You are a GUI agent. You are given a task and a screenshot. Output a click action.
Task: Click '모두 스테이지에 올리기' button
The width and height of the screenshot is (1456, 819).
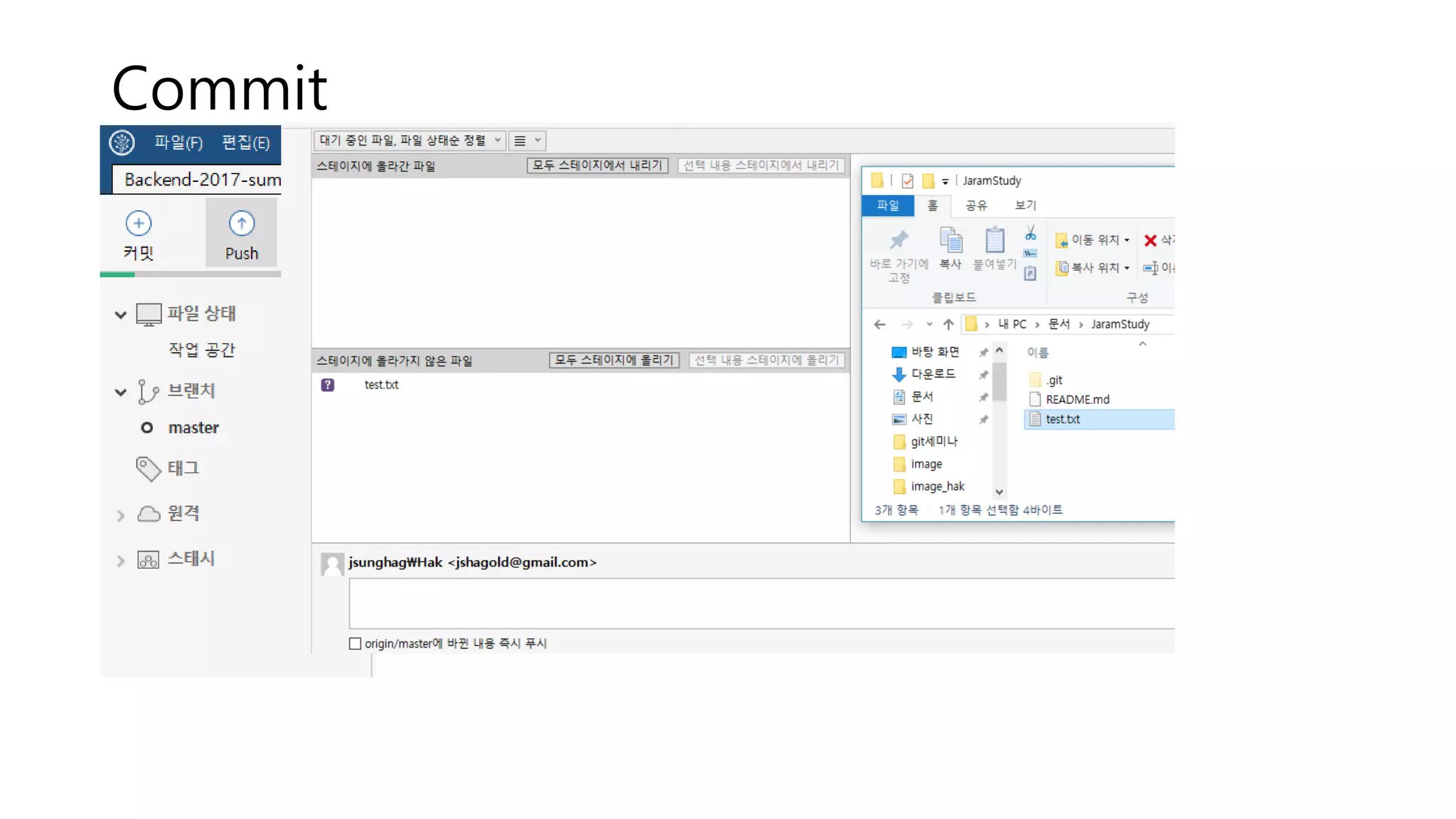click(614, 360)
